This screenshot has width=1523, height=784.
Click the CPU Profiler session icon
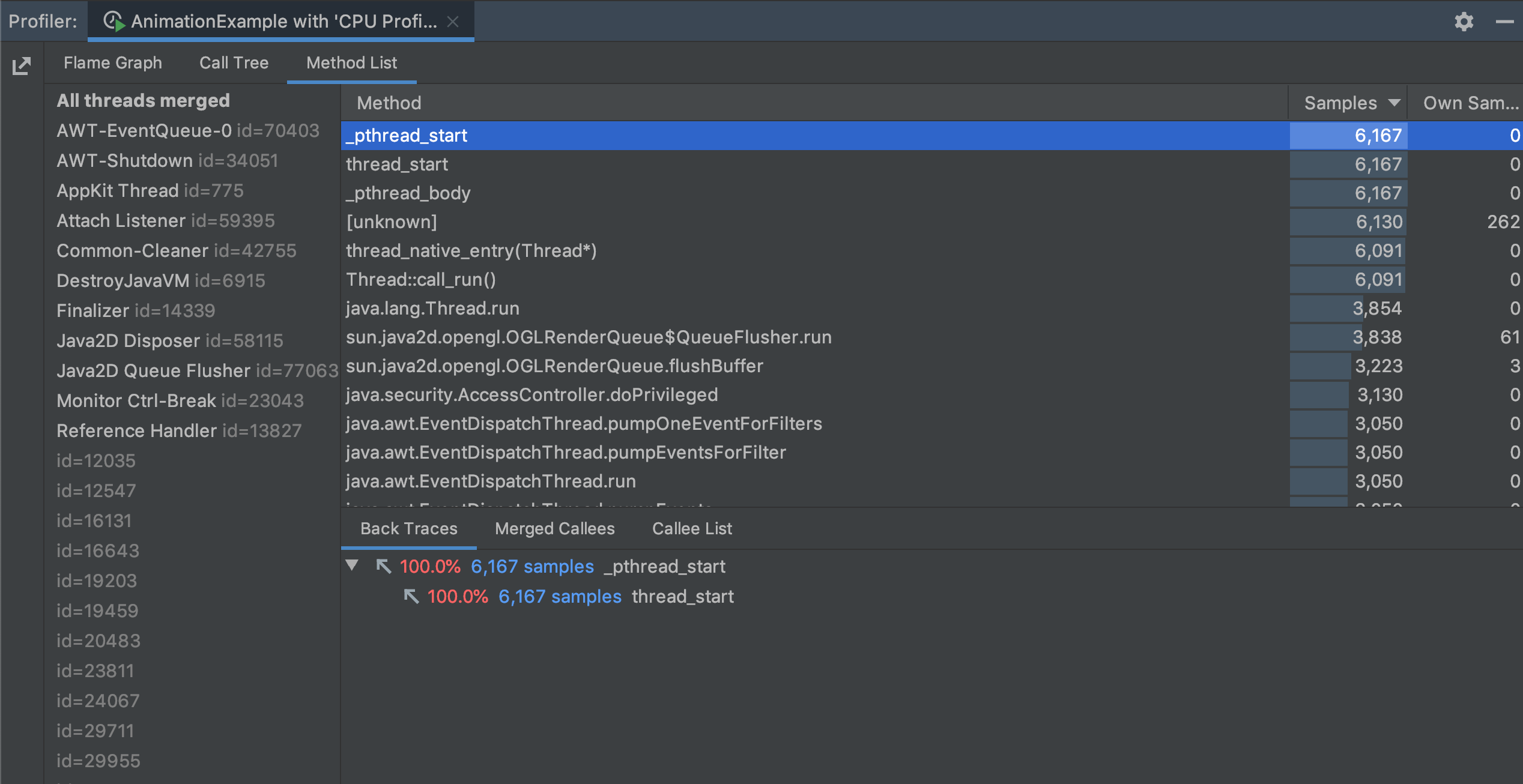[117, 19]
